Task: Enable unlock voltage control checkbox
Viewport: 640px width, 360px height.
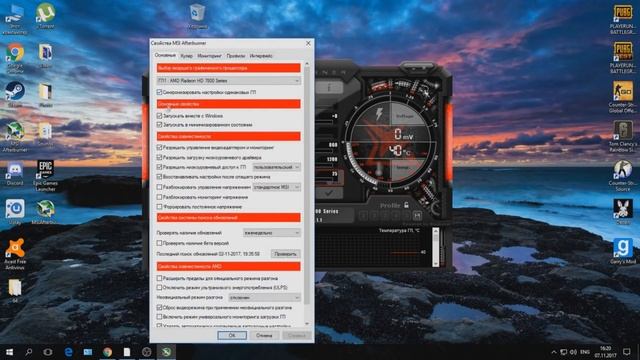Action: (160, 187)
